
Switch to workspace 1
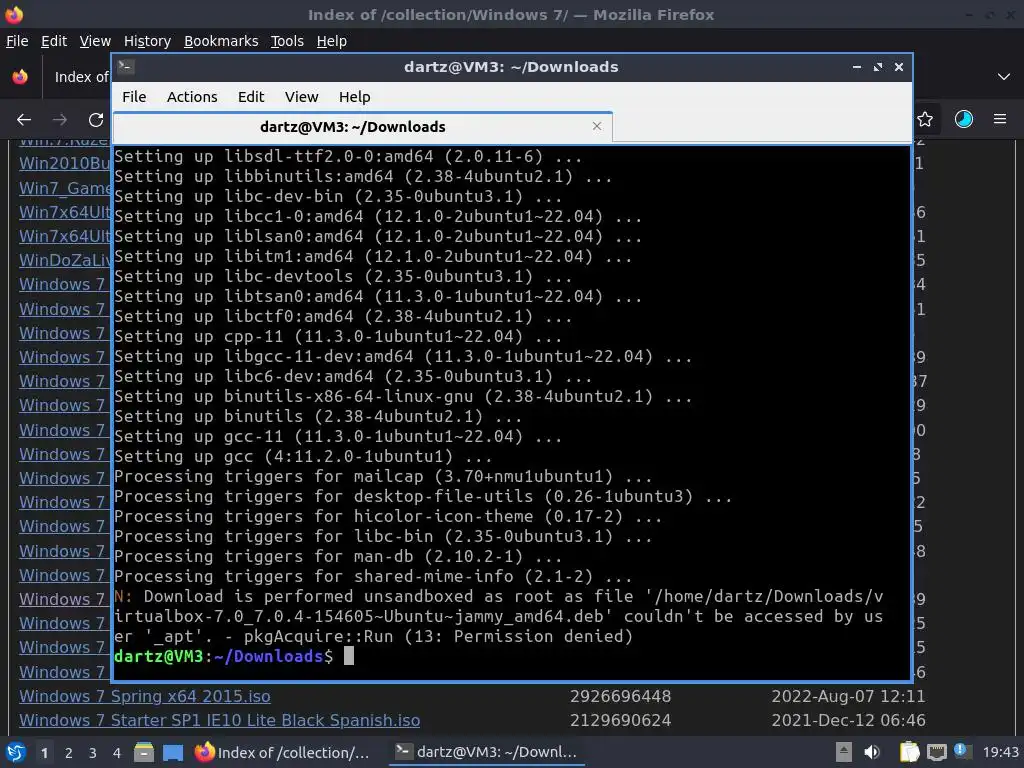point(44,753)
